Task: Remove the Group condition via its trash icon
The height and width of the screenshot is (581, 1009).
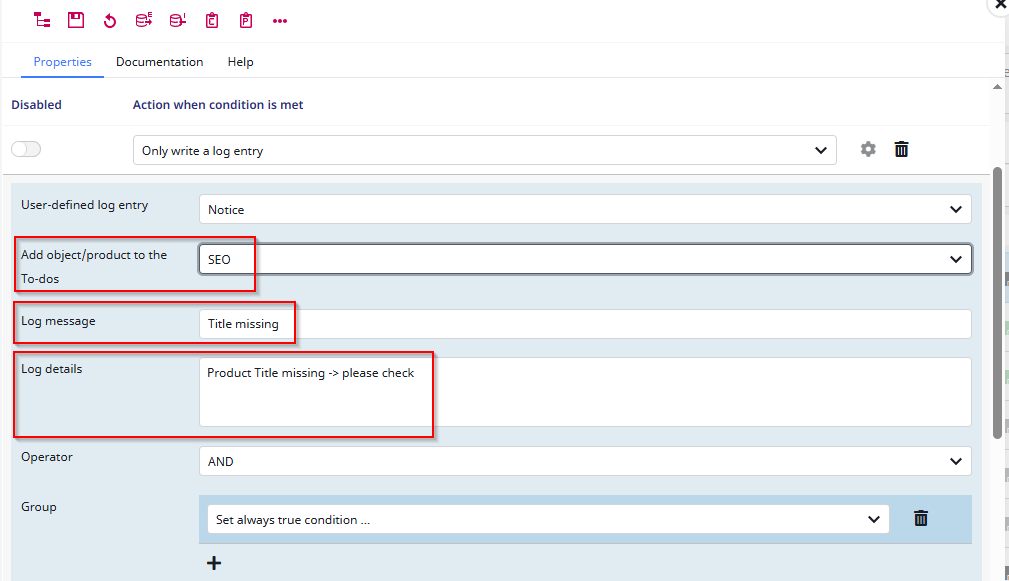Action: click(920, 518)
